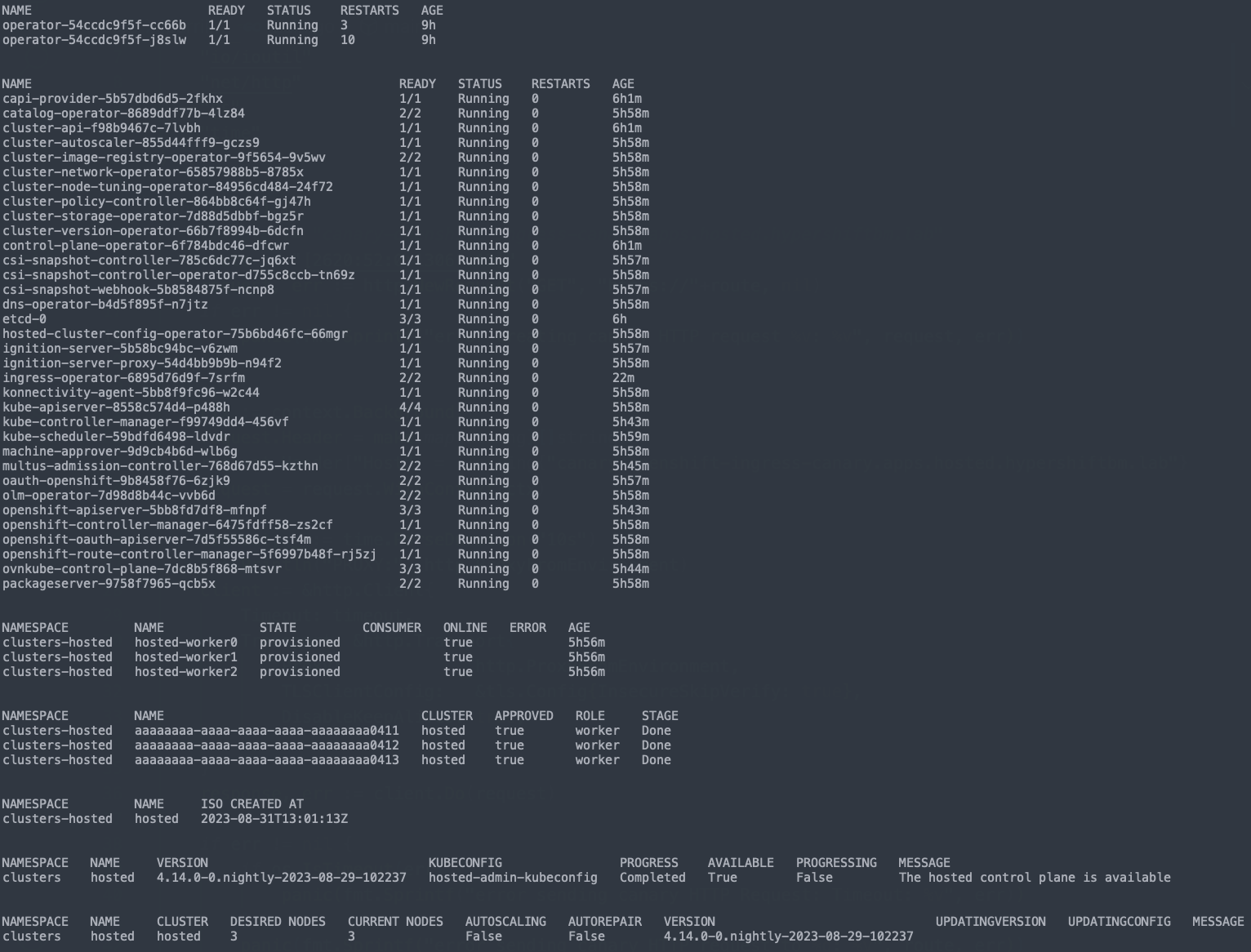Image resolution: width=1251 pixels, height=952 pixels.
Task: Click the cluster-version-operator pod name
Action: point(153,231)
